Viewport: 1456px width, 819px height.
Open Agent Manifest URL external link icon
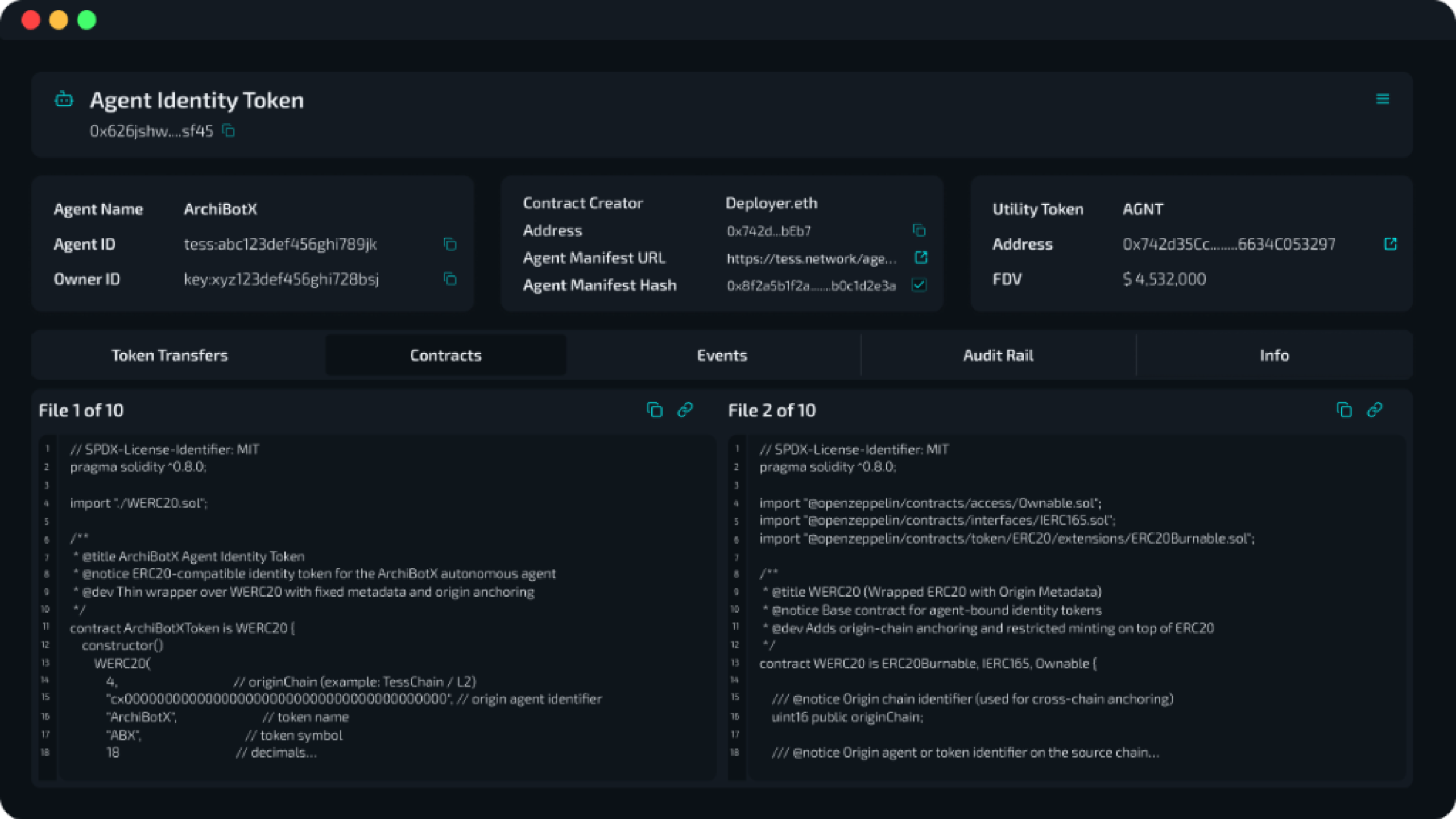[920, 258]
